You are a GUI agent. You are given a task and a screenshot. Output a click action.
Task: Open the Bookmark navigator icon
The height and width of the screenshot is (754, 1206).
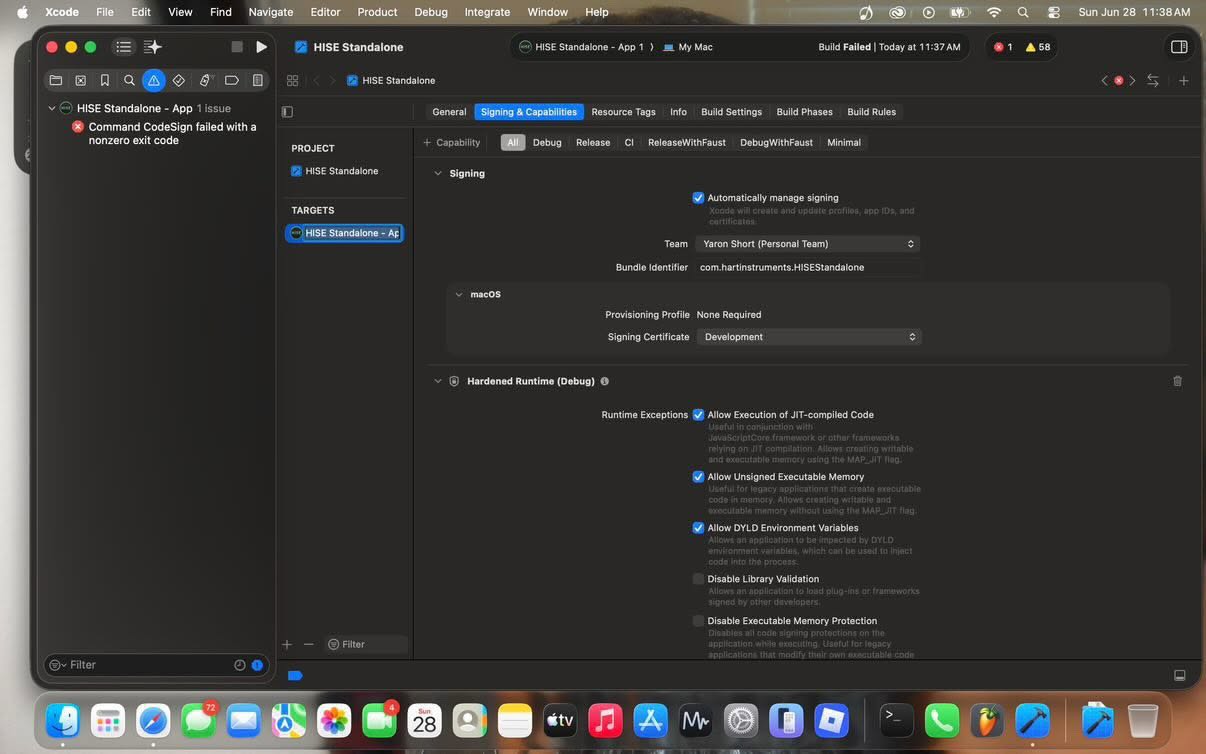pos(105,80)
